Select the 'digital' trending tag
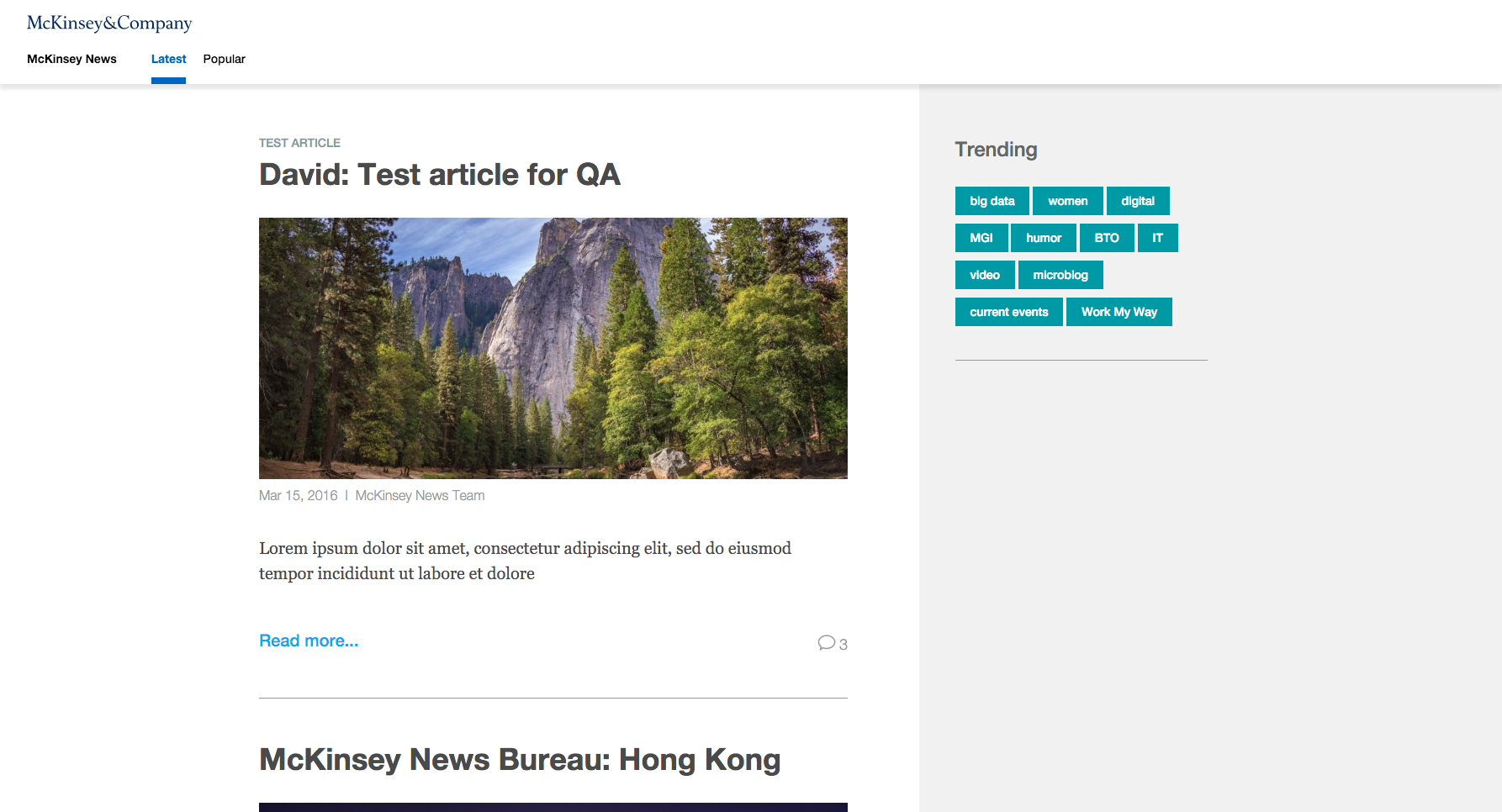Image resolution: width=1502 pixels, height=812 pixels. [1138, 201]
